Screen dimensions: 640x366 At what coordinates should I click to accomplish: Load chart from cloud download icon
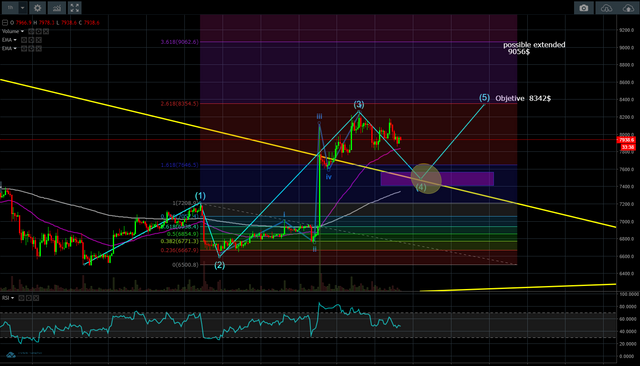point(607,8)
